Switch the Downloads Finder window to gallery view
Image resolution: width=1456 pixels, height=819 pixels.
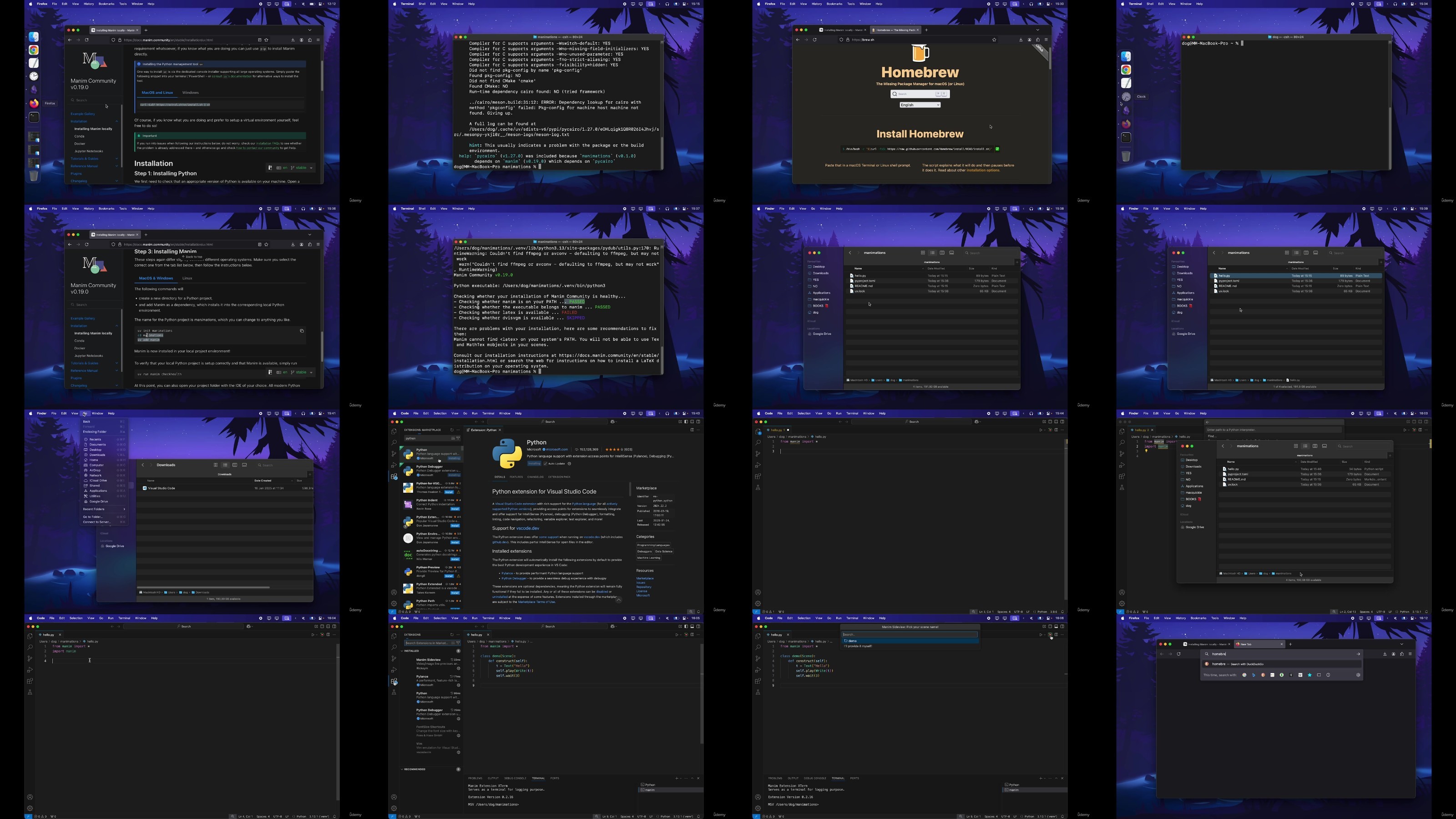point(244,465)
